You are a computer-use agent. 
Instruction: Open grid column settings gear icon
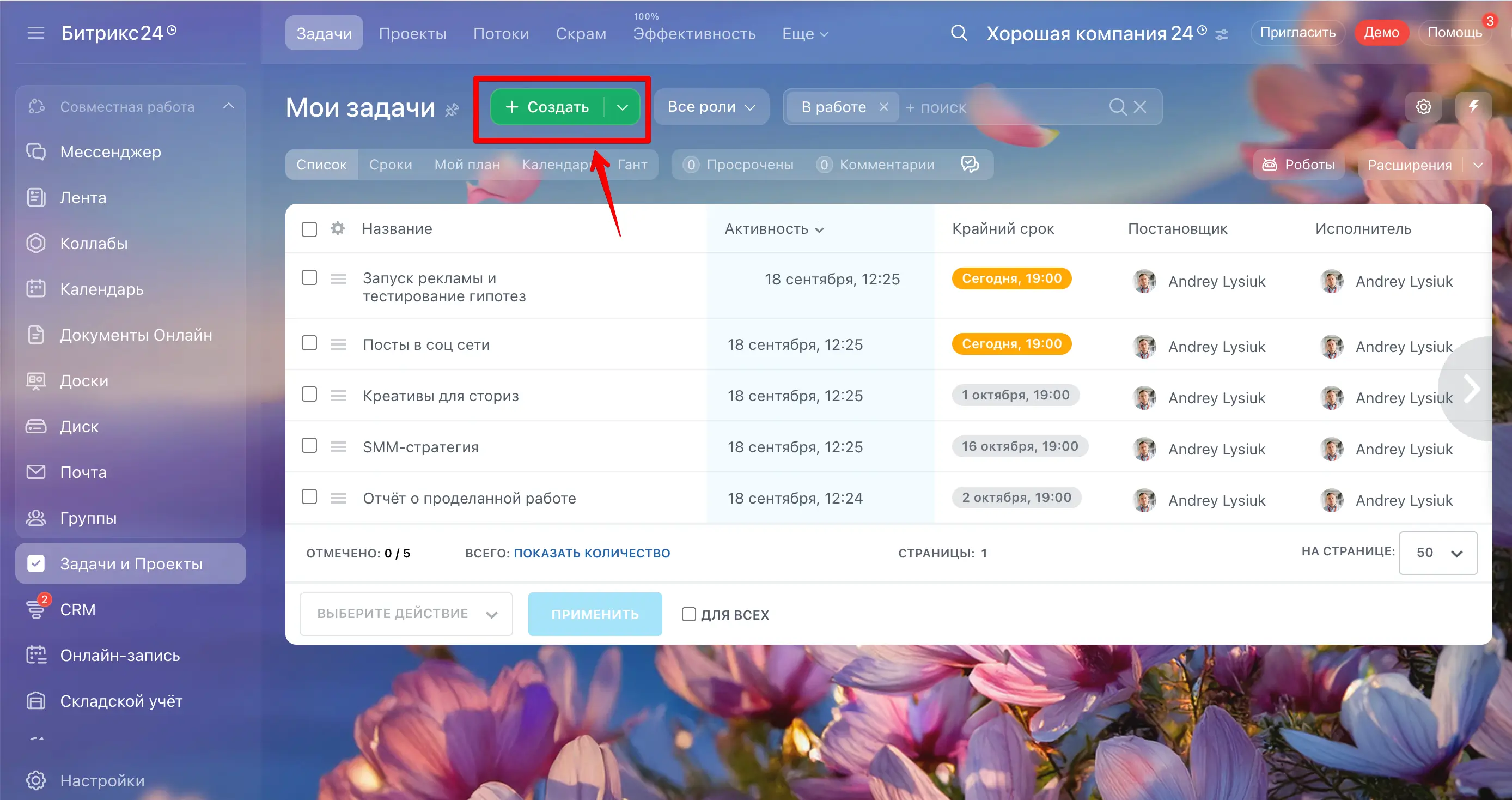tap(338, 228)
